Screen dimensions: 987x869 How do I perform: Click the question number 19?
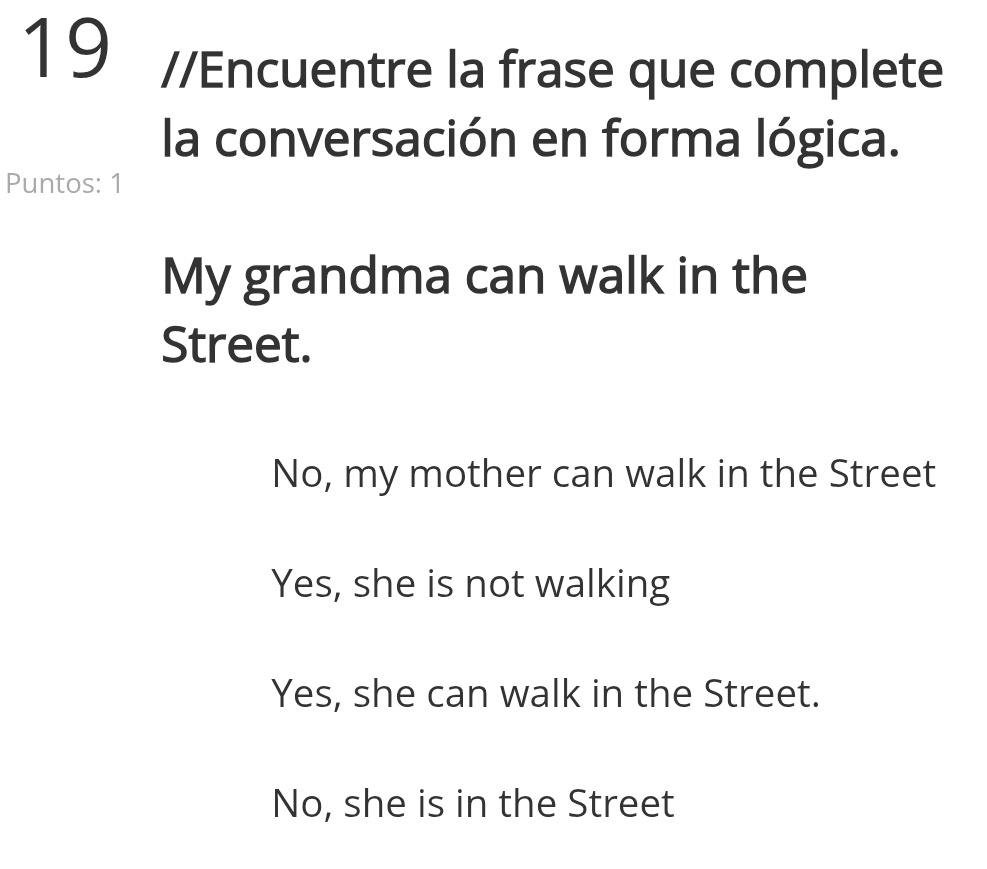coord(65,50)
